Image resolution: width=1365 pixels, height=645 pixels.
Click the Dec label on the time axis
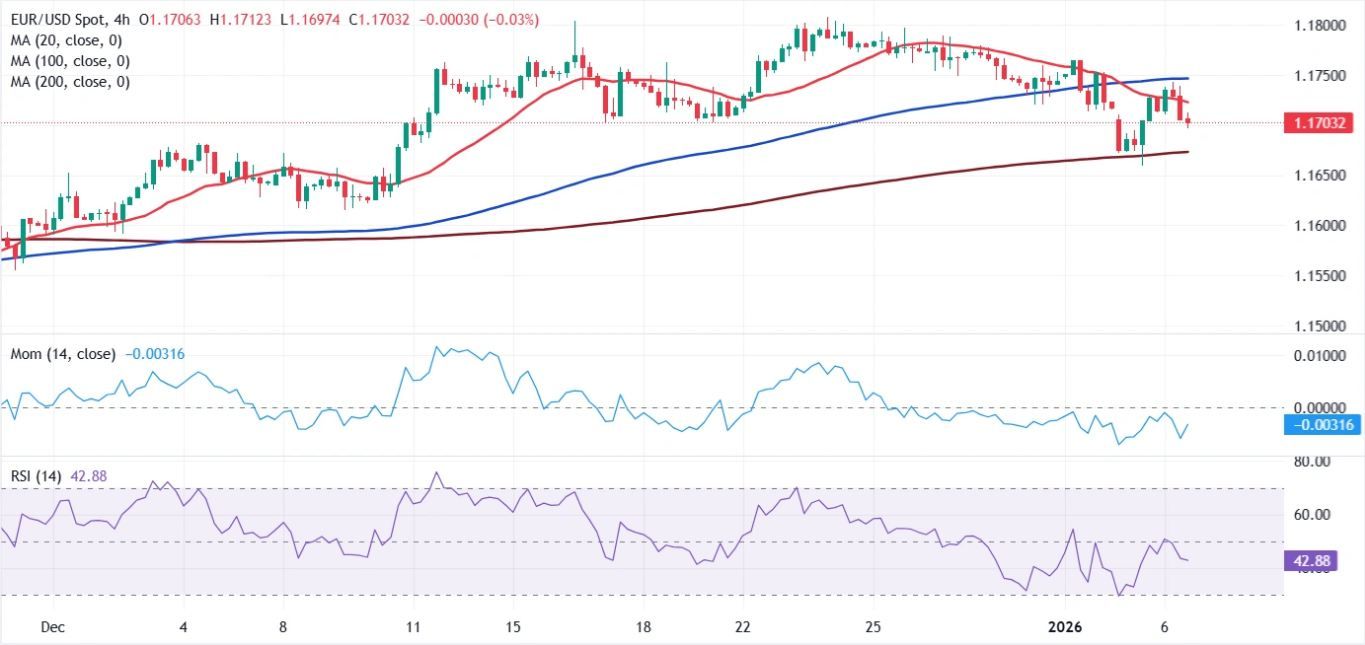point(52,627)
